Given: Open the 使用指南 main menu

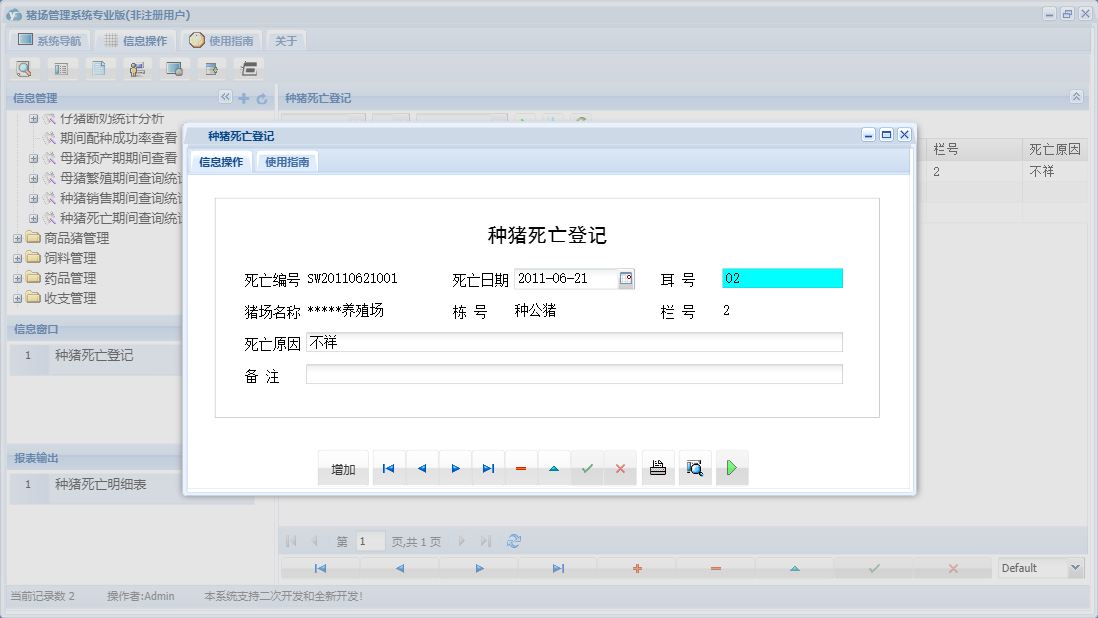Looking at the screenshot, I should tap(221, 41).
